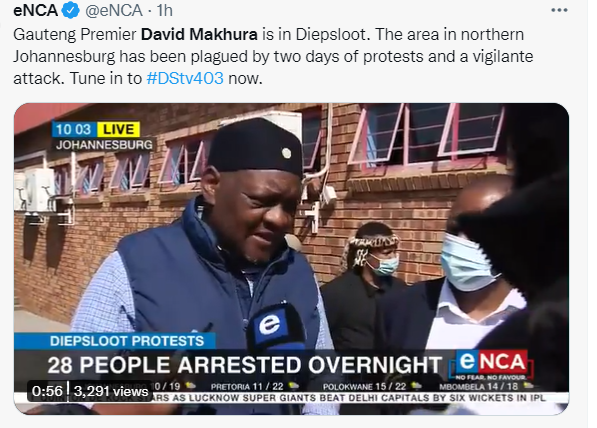Image resolution: width=597 pixels, height=428 pixels.
Task: Click the eNCA logo in the video corner
Action: tap(492, 364)
